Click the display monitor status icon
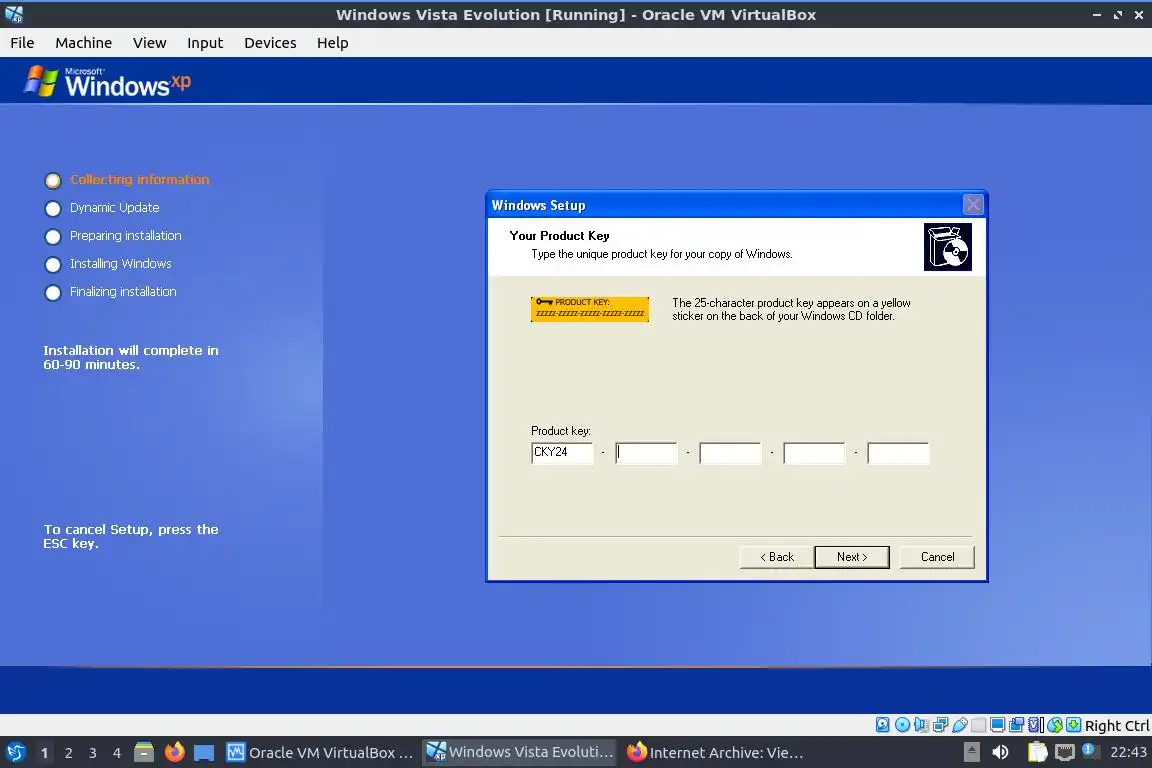Screen dimensions: 1152x768 point(998,725)
